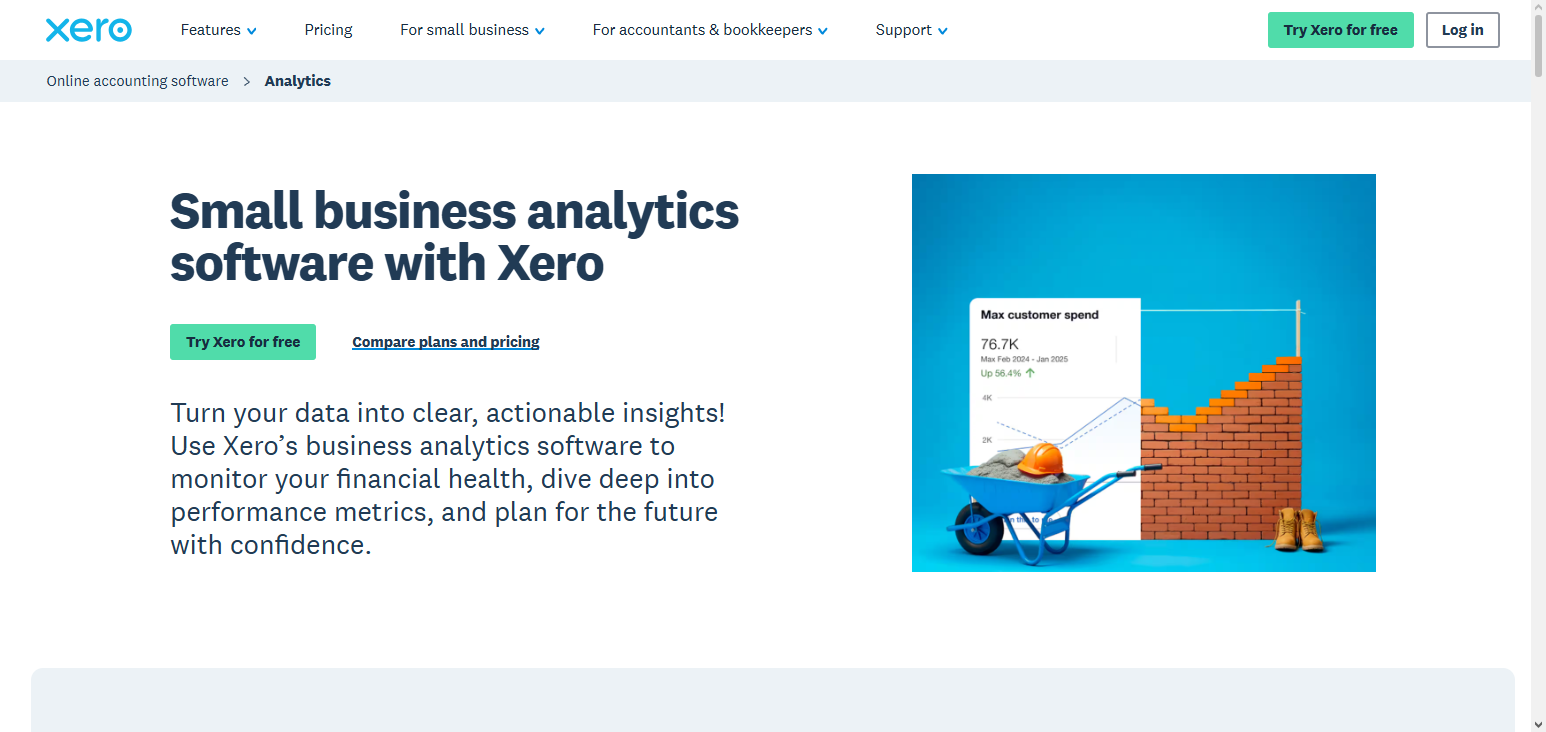Select Pricing in the navigation bar
The width and height of the screenshot is (1546, 732).
coord(328,30)
